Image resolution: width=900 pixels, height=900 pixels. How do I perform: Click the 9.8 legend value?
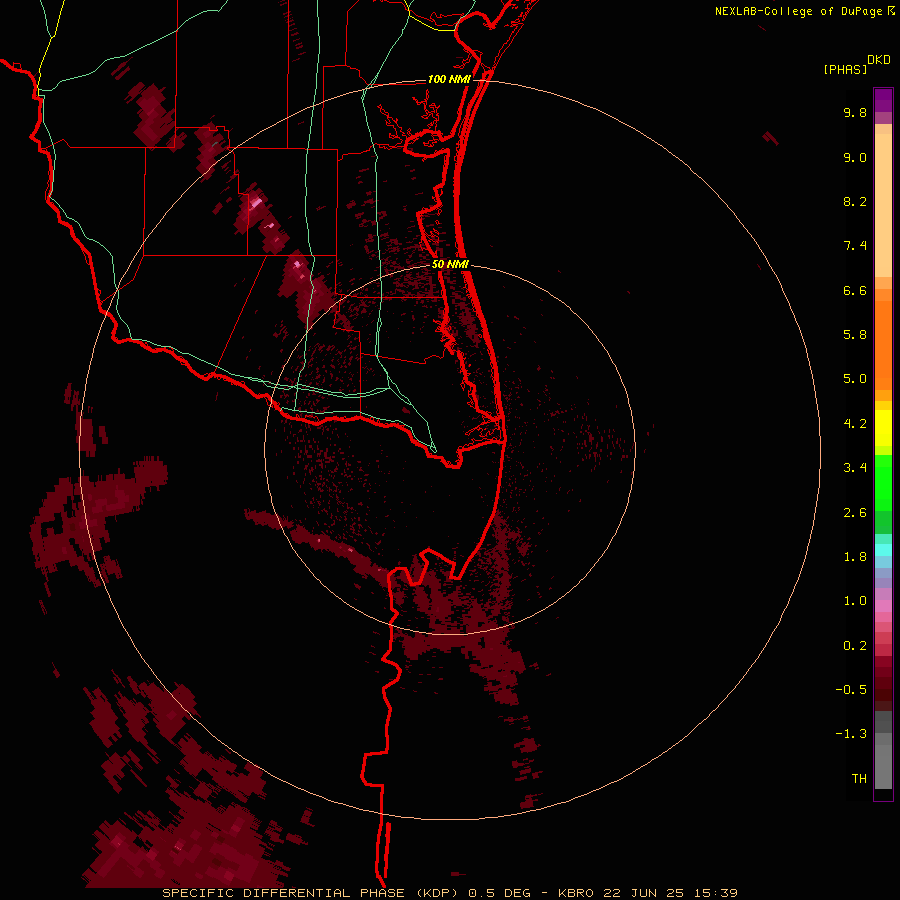(x=855, y=112)
